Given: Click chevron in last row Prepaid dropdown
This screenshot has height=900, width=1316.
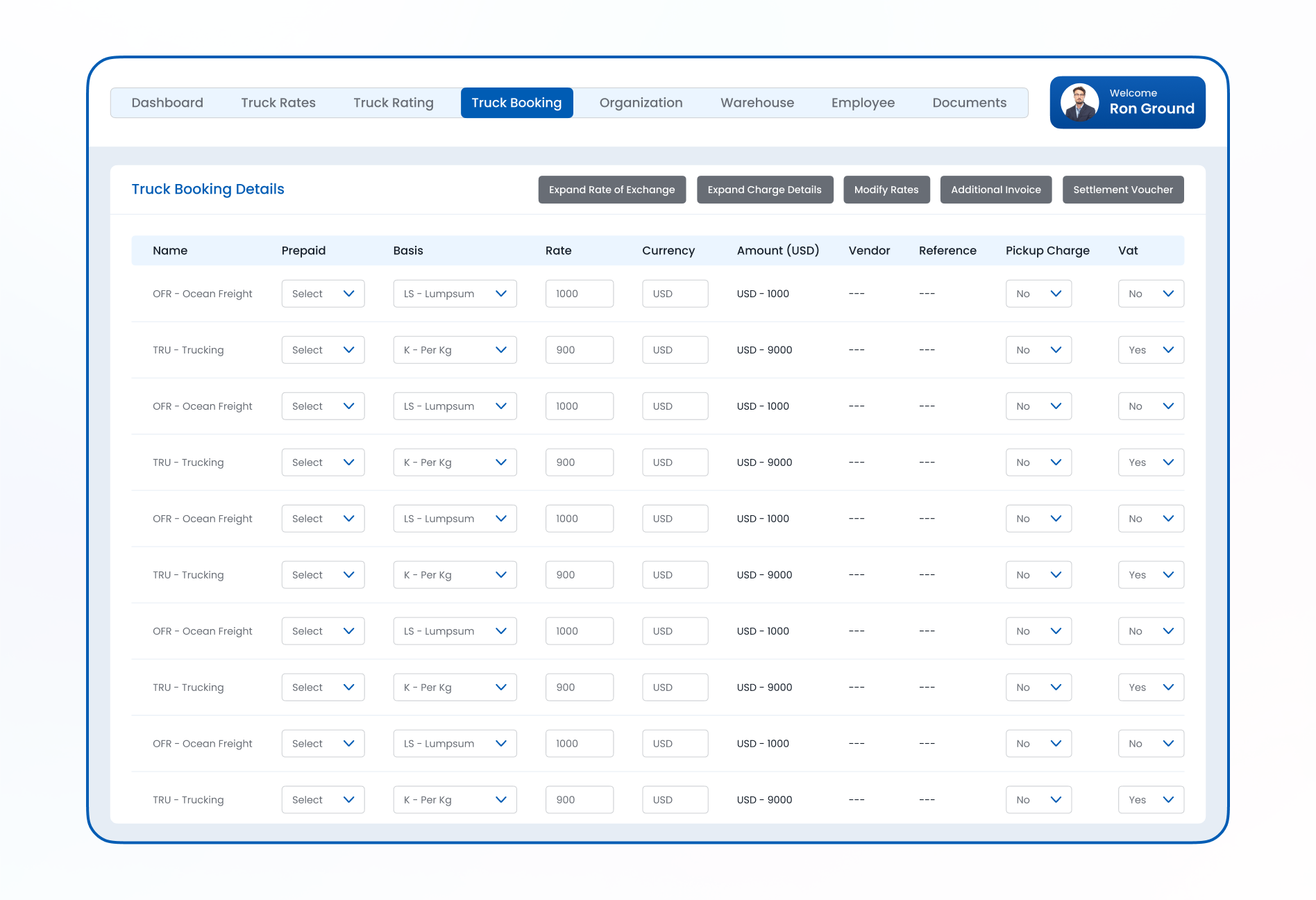Looking at the screenshot, I should pos(348,800).
